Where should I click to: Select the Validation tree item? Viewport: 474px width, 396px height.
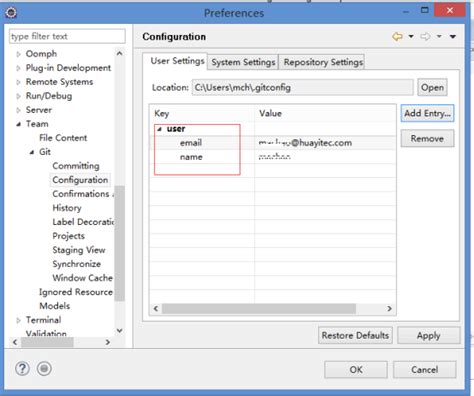click(x=46, y=333)
